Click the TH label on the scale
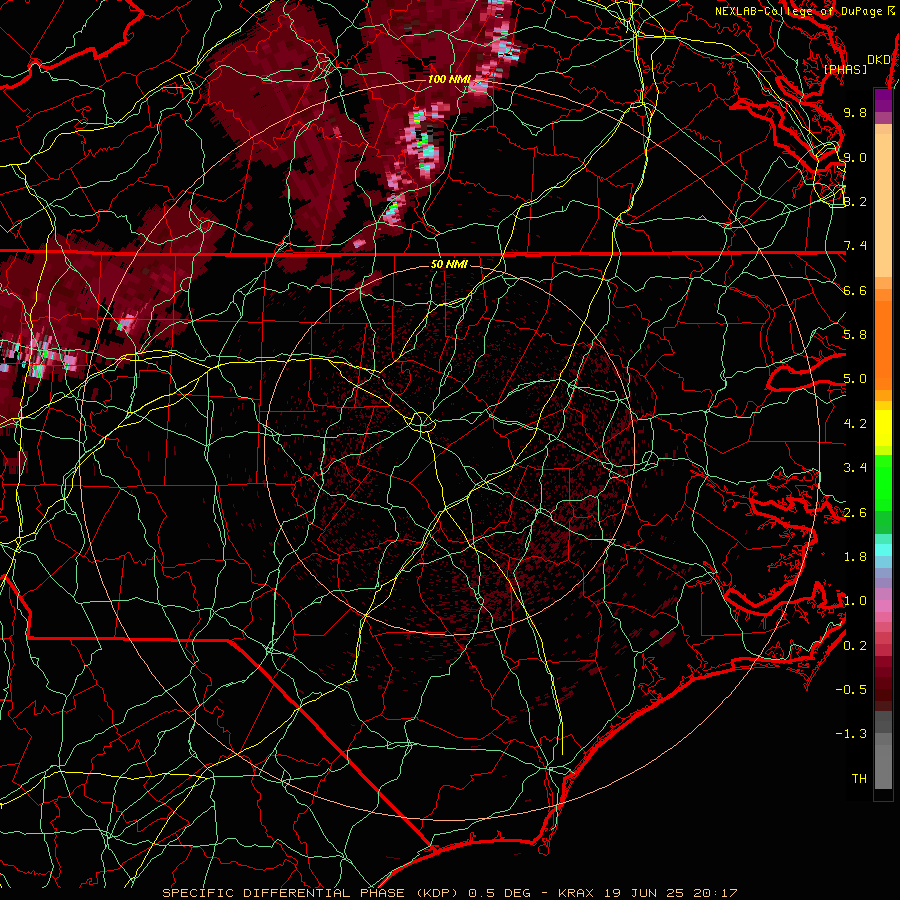The height and width of the screenshot is (900, 900). pyautogui.click(x=859, y=779)
